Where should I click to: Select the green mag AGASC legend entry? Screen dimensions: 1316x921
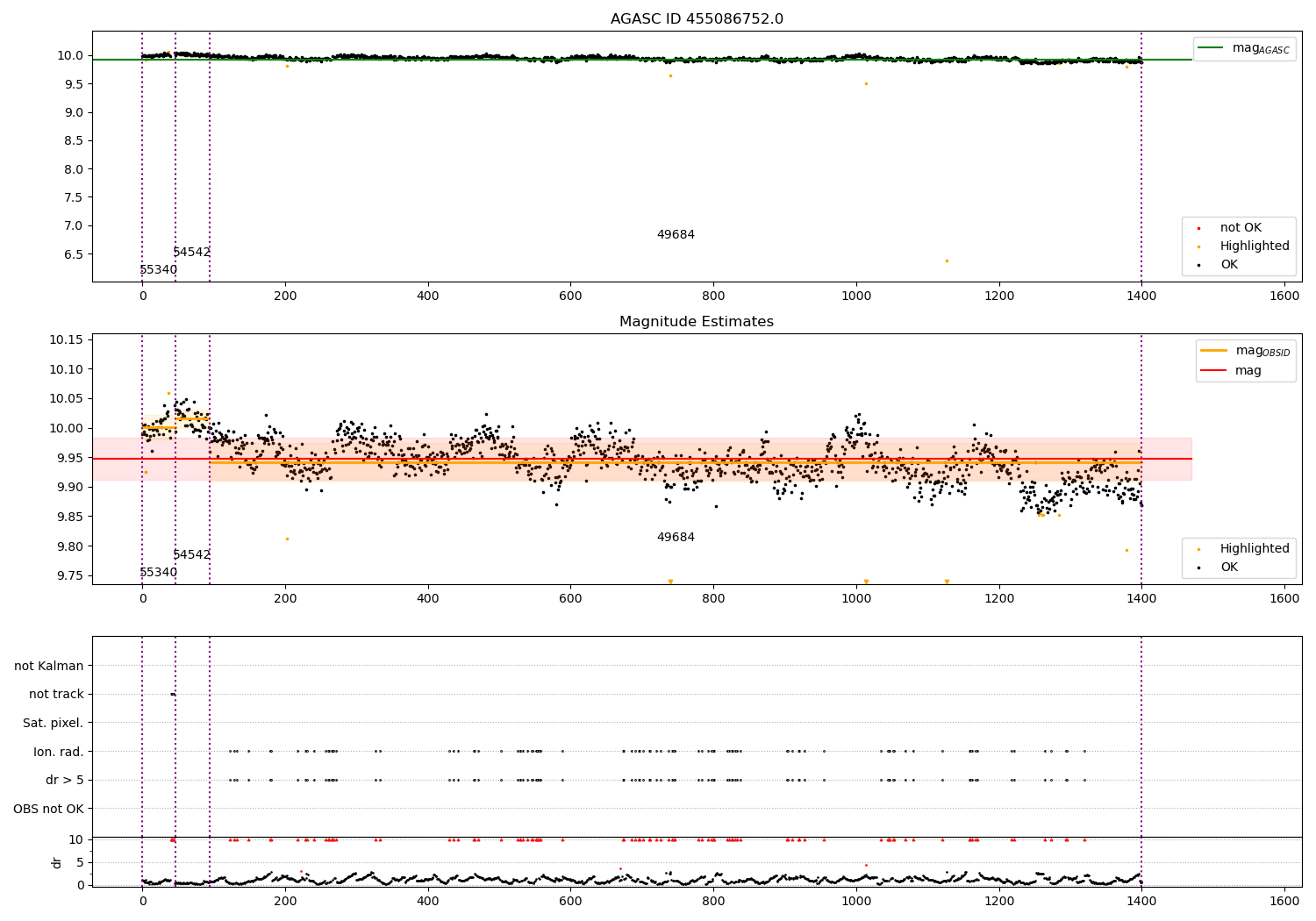coord(1244,48)
